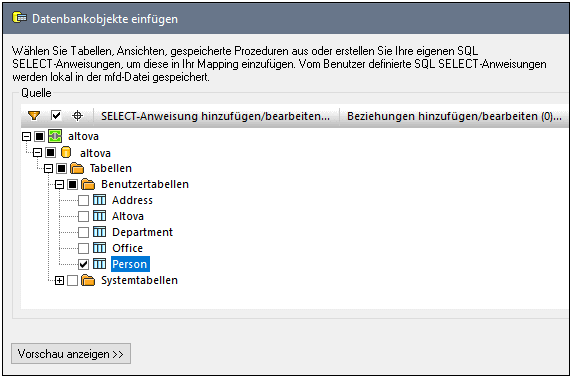Click the green altova connection icon
The width and height of the screenshot is (572, 378).
55,136
